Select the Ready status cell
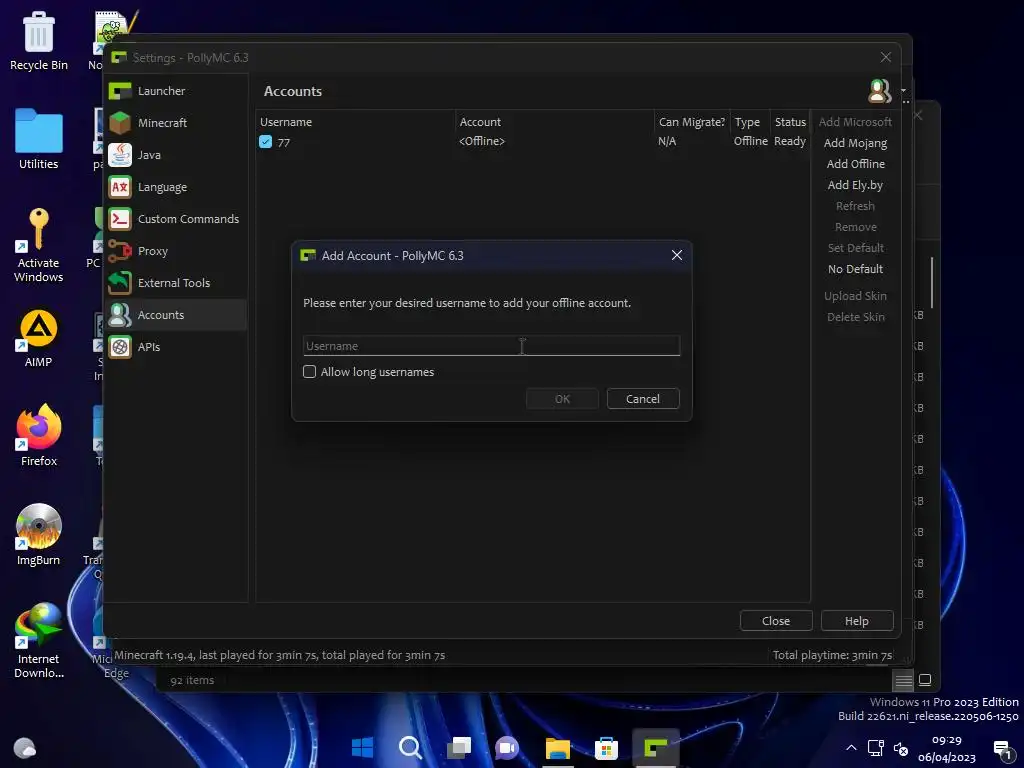Image resolution: width=1024 pixels, height=768 pixels. (790, 141)
